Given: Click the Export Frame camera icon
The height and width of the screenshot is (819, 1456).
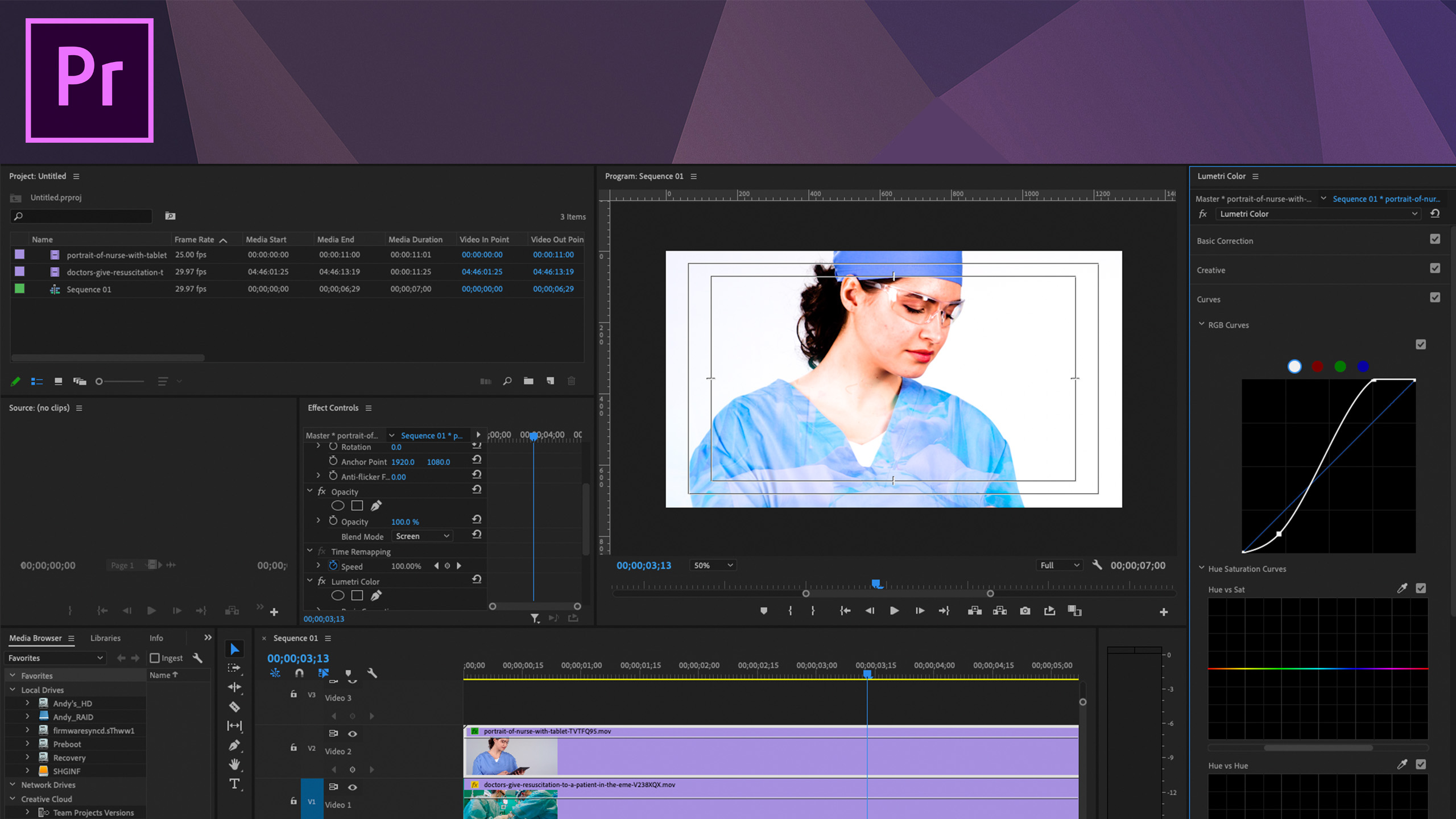Looking at the screenshot, I should pos(1025,611).
